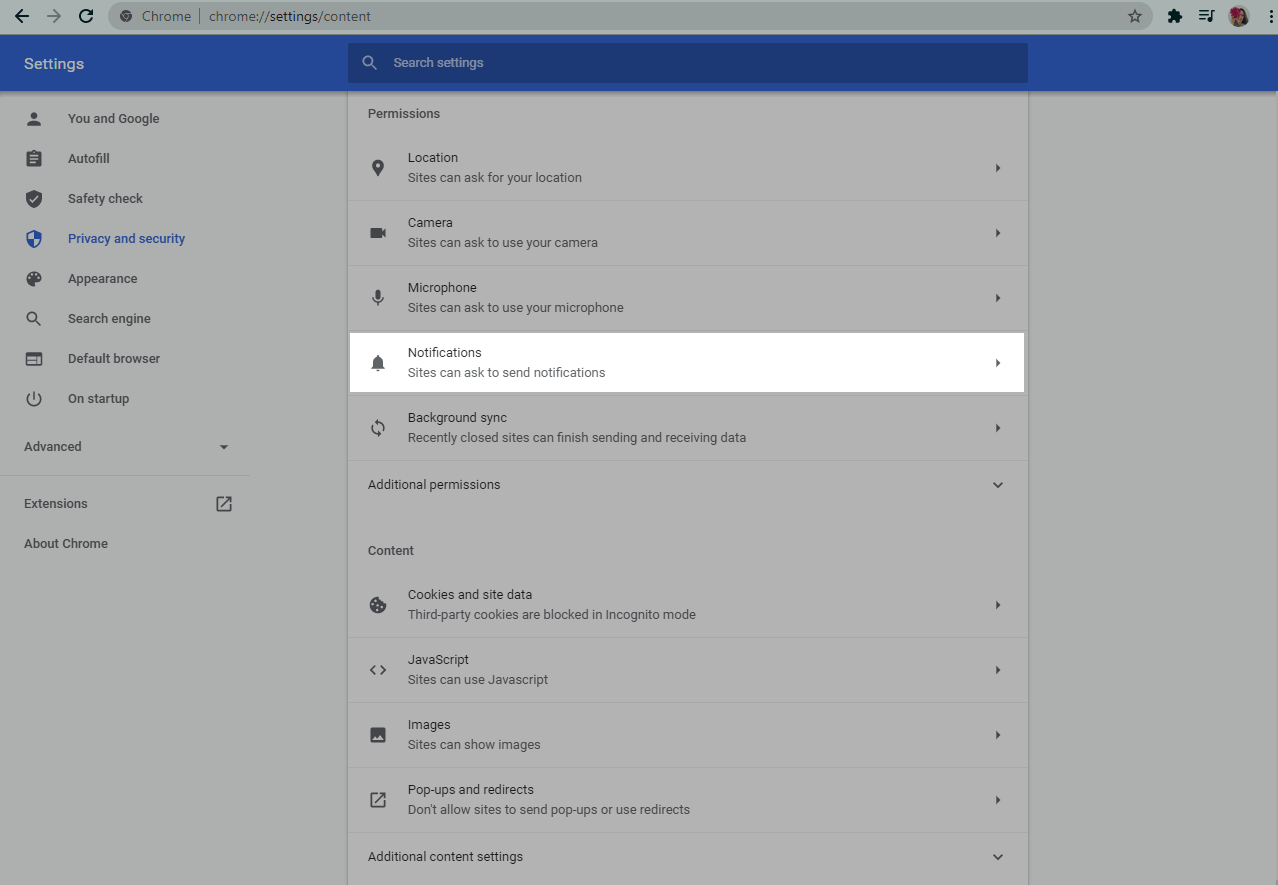This screenshot has height=885, width=1278.
Task: Expand the Additional permissions section
Action: click(x=997, y=485)
